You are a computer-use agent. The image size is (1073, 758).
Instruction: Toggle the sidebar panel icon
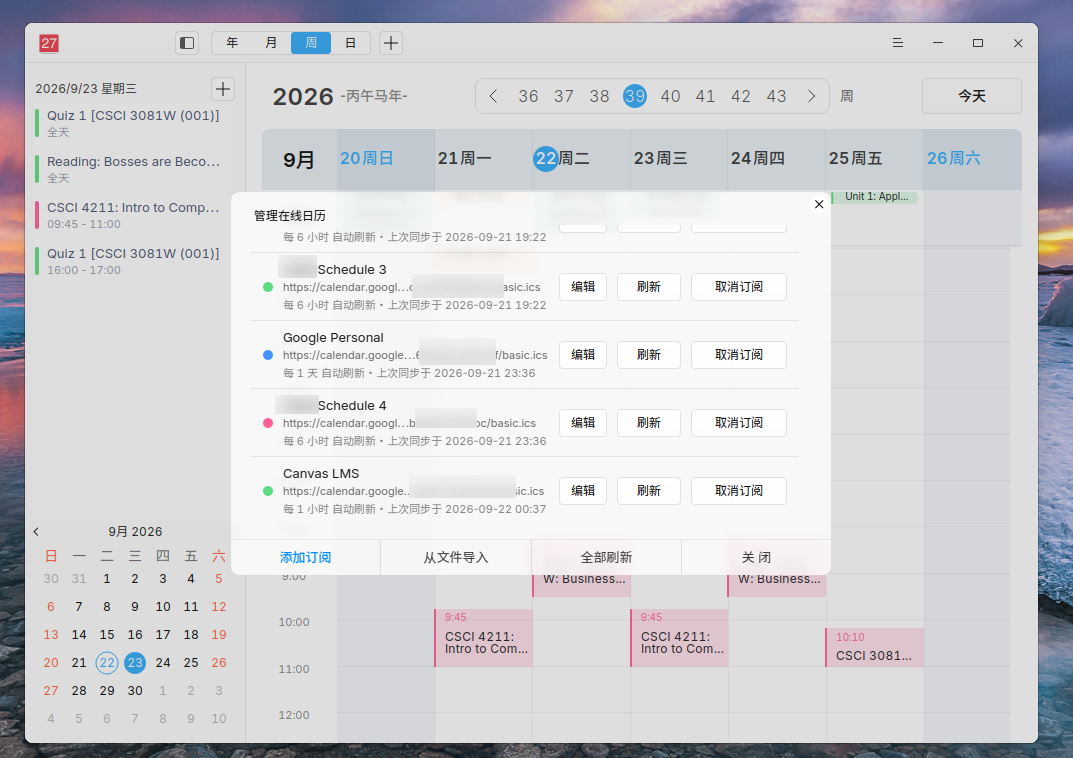pyautogui.click(x=187, y=43)
